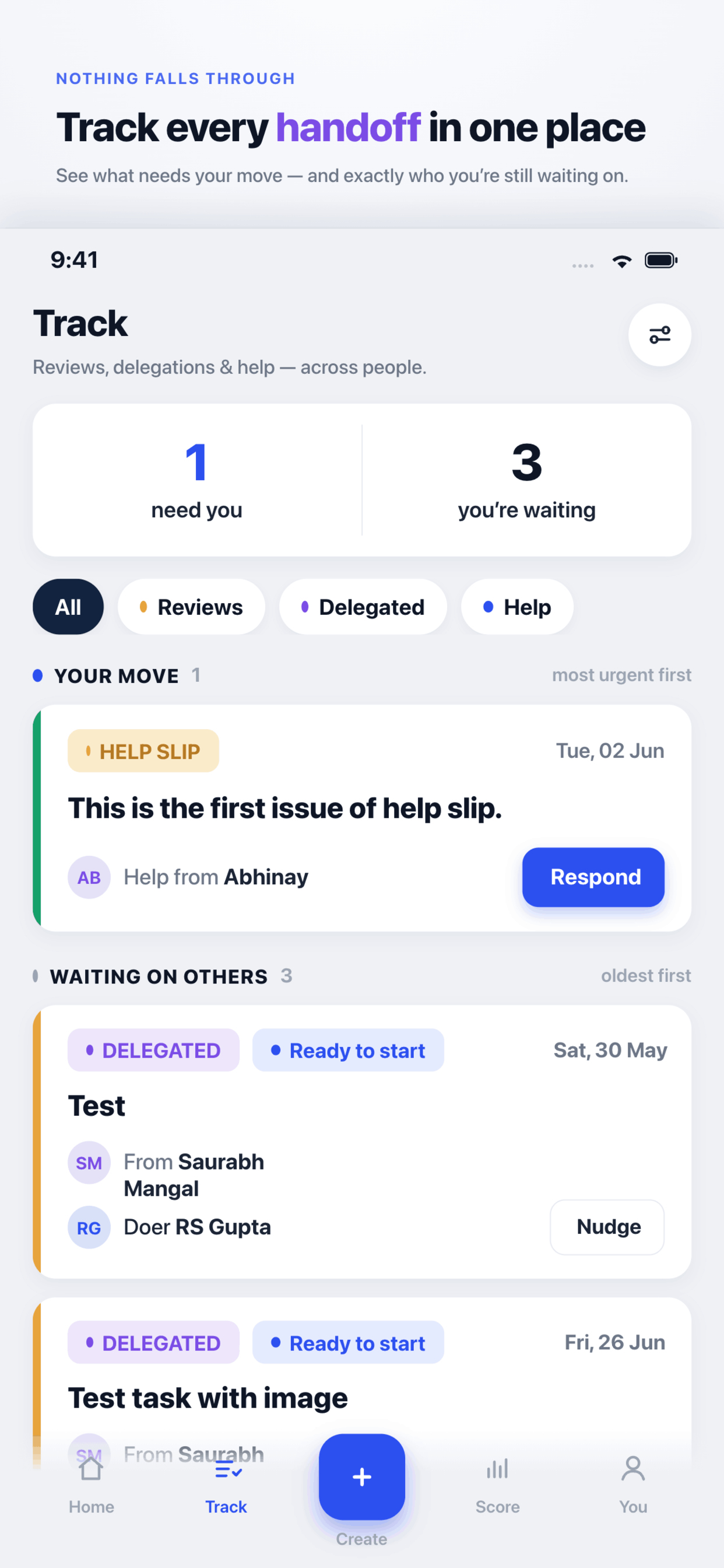Open the You profile icon

tap(632, 1469)
